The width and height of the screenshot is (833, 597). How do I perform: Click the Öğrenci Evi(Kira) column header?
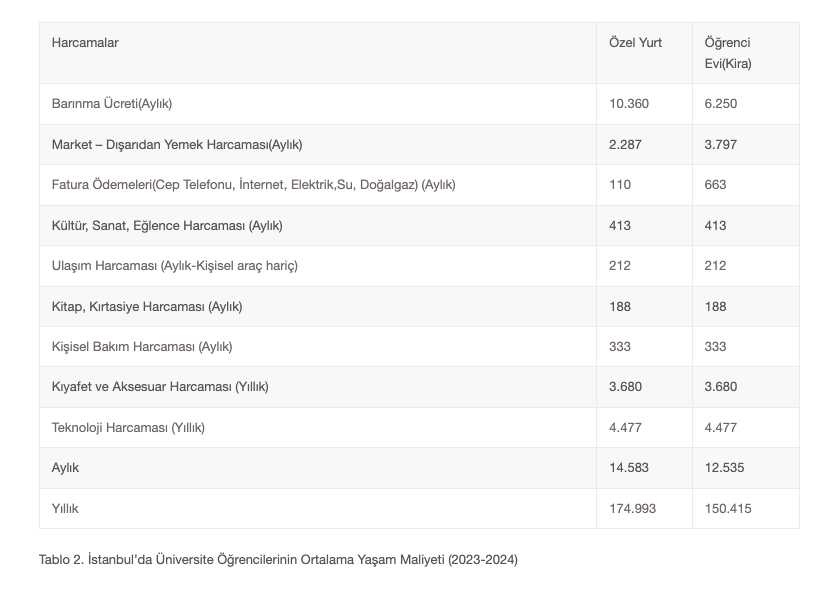click(x=727, y=53)
